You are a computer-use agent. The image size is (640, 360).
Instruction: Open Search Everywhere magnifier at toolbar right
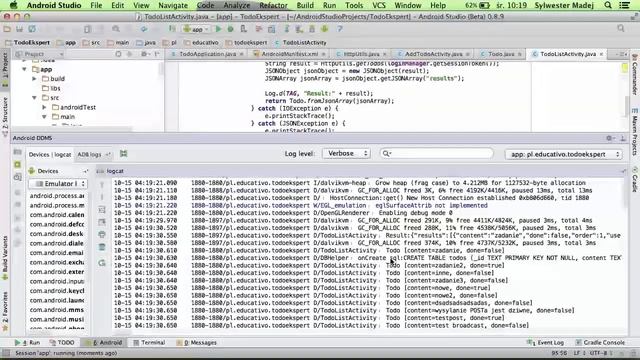click(621, 29)
